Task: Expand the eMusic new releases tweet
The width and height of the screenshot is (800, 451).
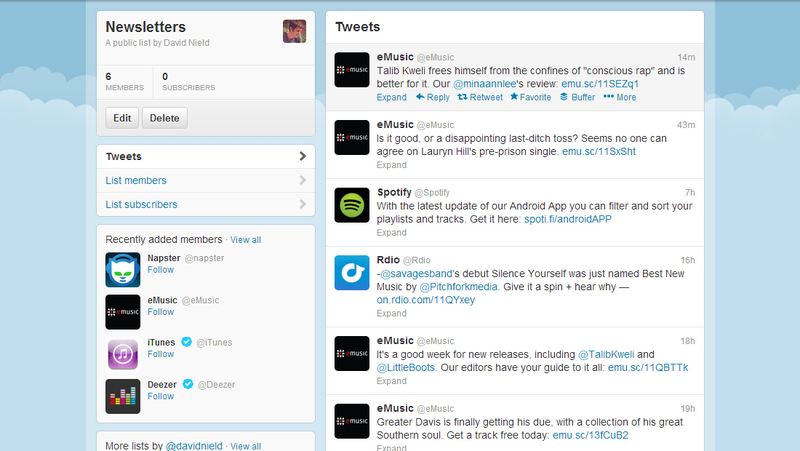Action: point(392,381)
